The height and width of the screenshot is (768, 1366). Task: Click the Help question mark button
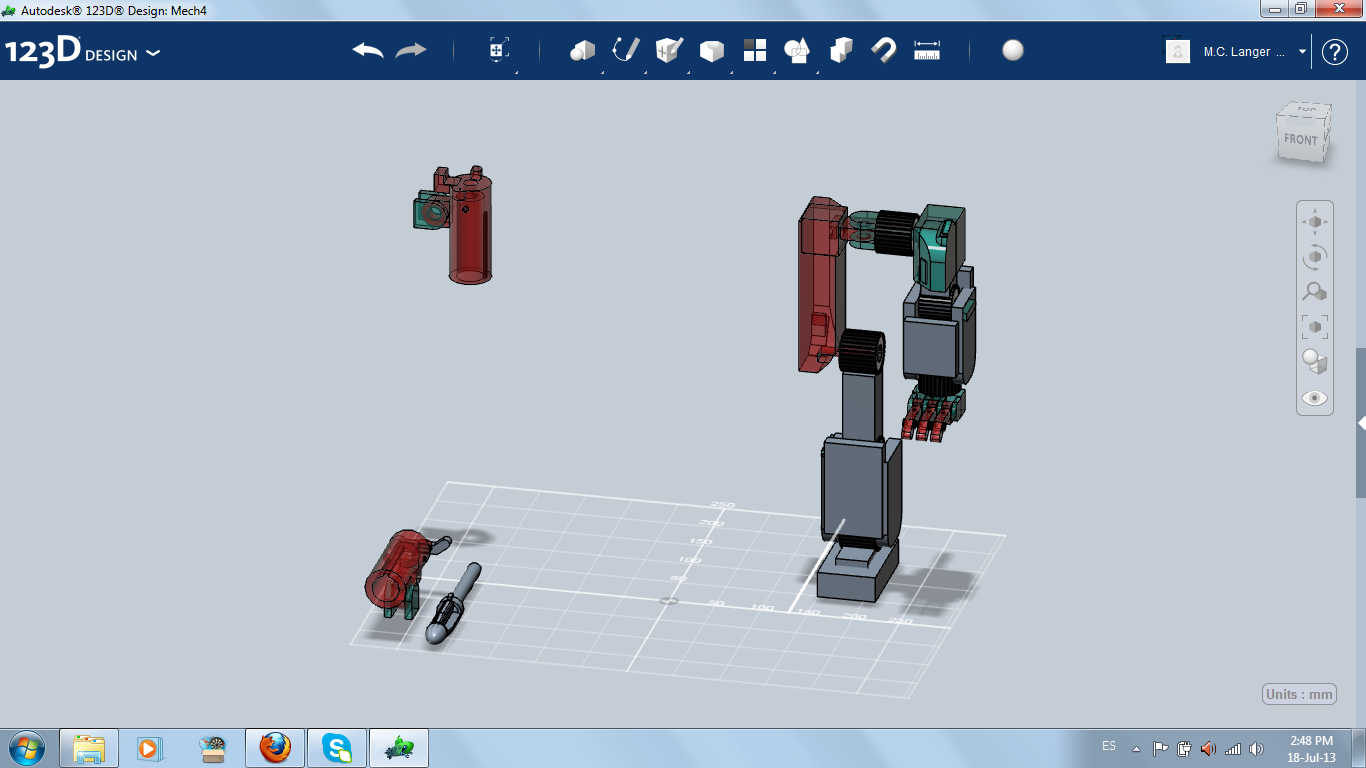[x=1337, y=51]
